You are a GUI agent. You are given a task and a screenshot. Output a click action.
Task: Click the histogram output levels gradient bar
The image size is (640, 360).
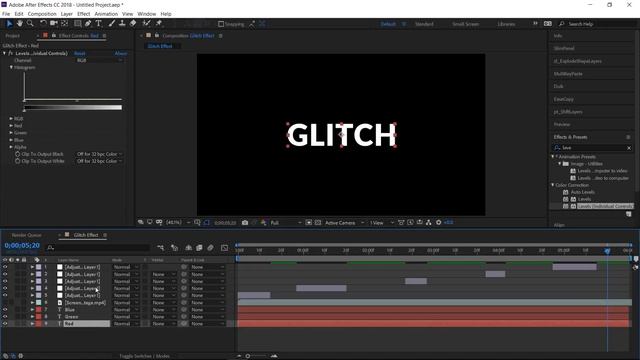pos(73,108)
